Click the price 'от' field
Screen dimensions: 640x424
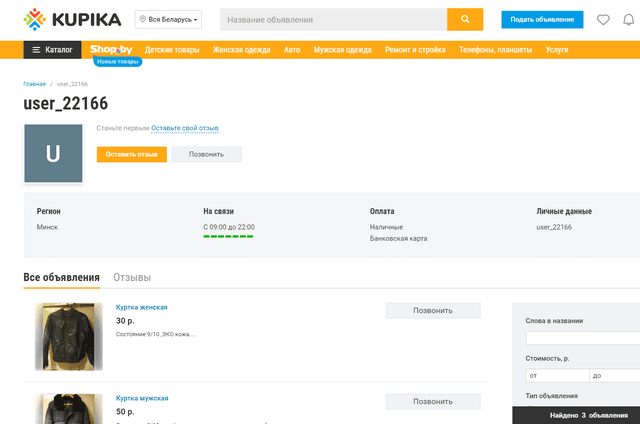click(558, 375)
